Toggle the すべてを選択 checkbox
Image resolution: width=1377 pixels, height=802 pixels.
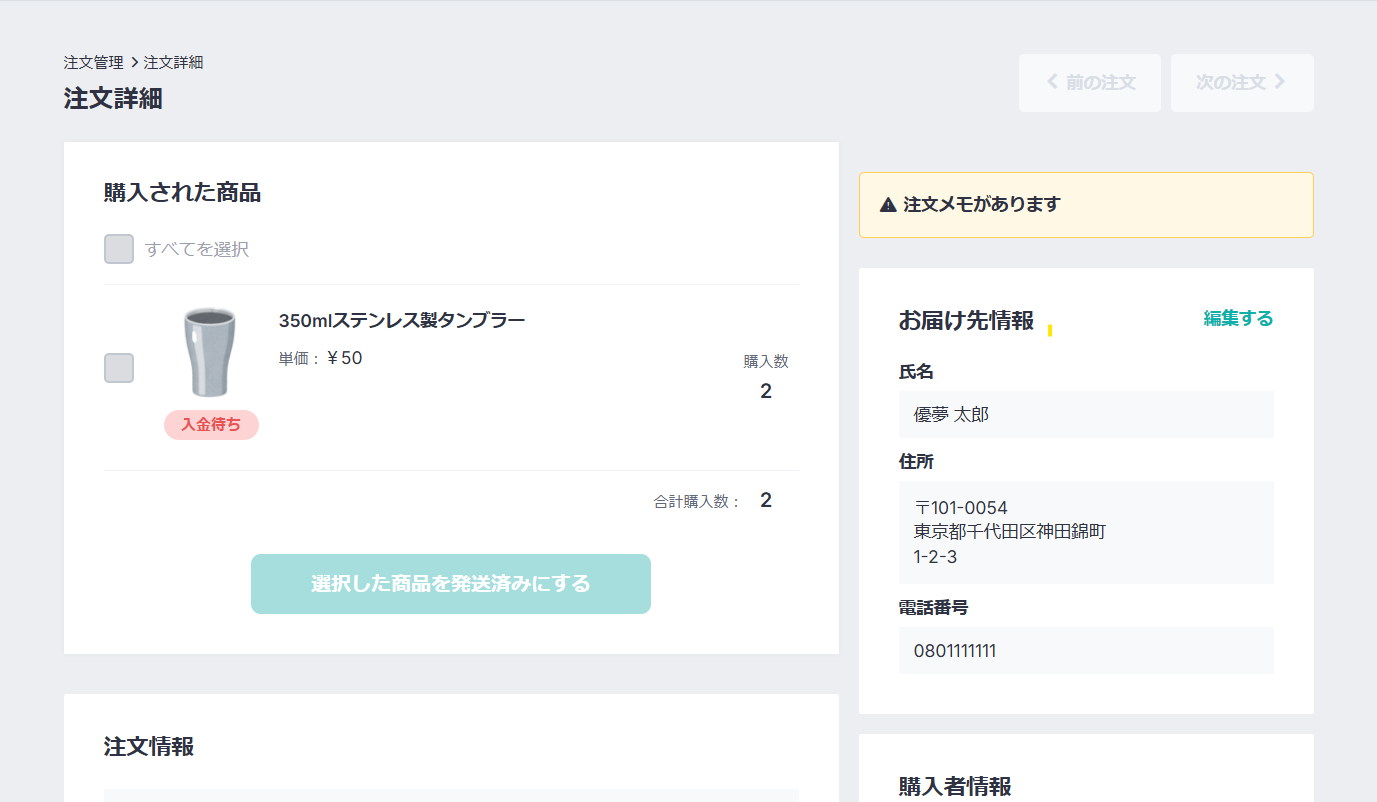click(x=119, y=249)
